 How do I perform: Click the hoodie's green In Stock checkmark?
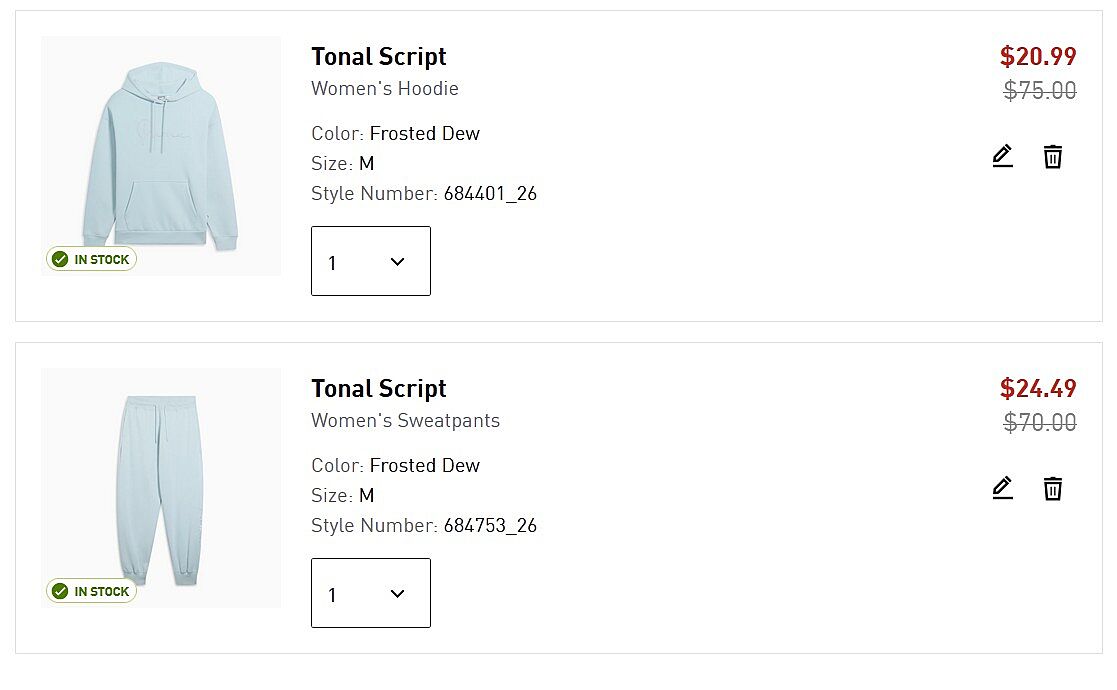pos(60,260)
